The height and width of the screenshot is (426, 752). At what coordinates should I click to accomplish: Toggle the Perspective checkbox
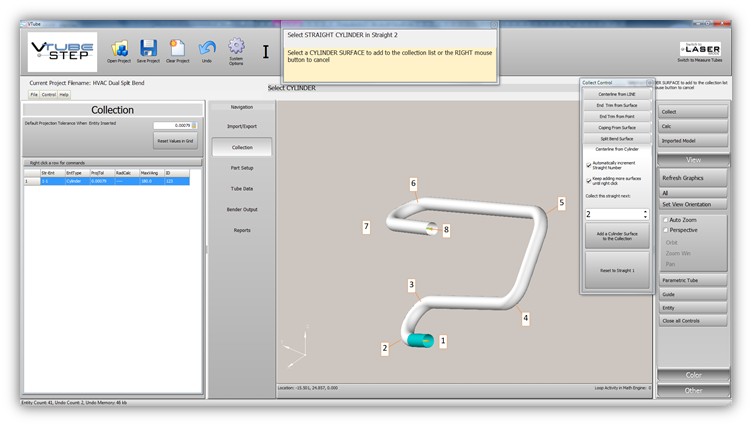(x=666, y=230)
